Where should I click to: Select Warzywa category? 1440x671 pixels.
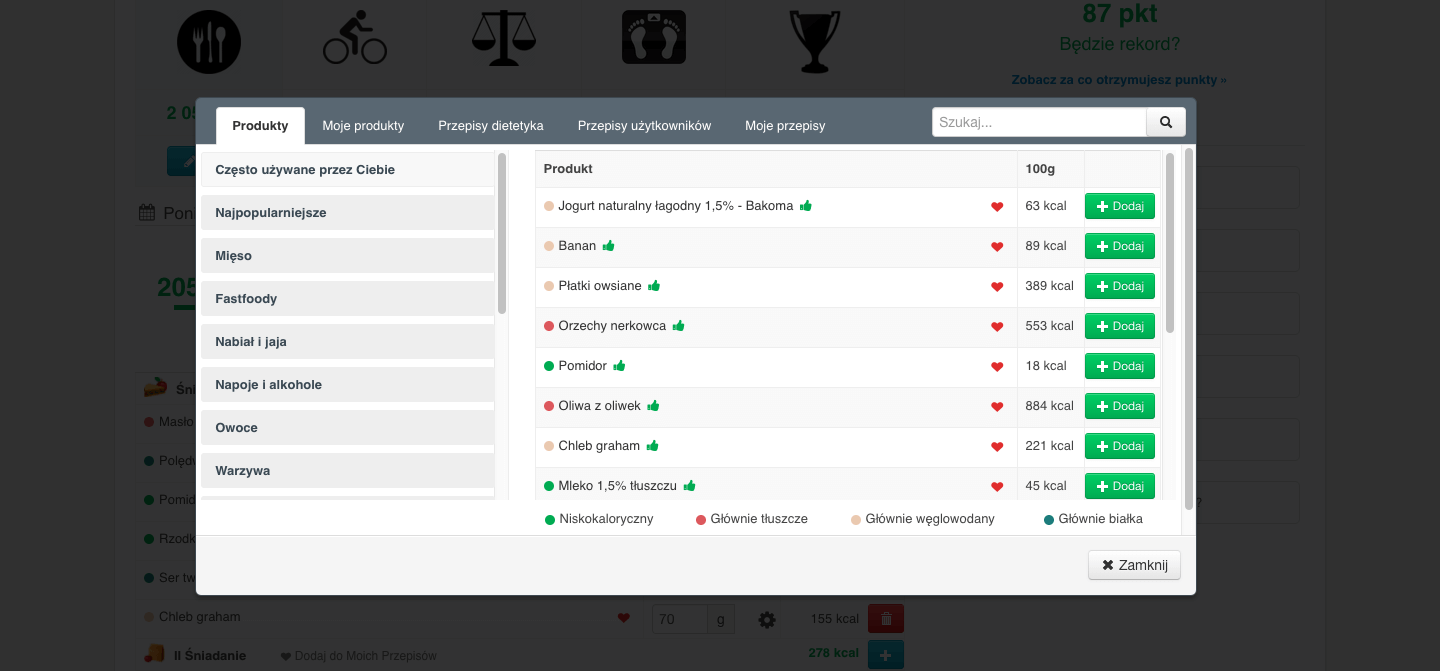[x=348, y=471]
